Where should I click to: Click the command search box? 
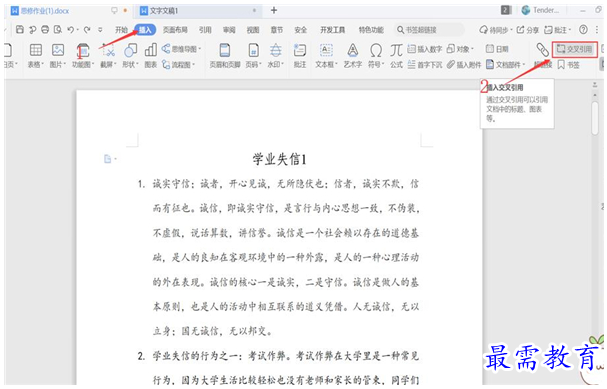pos(429,30)
